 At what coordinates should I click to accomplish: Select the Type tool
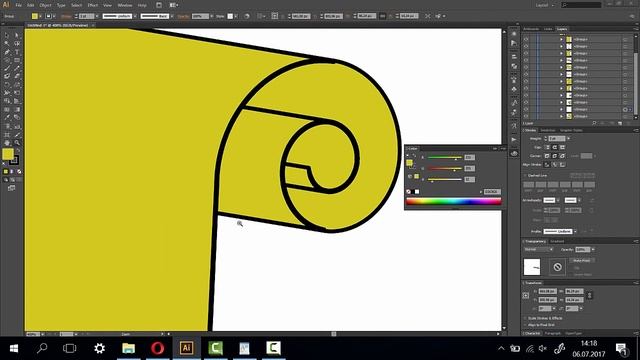(17, 52)
